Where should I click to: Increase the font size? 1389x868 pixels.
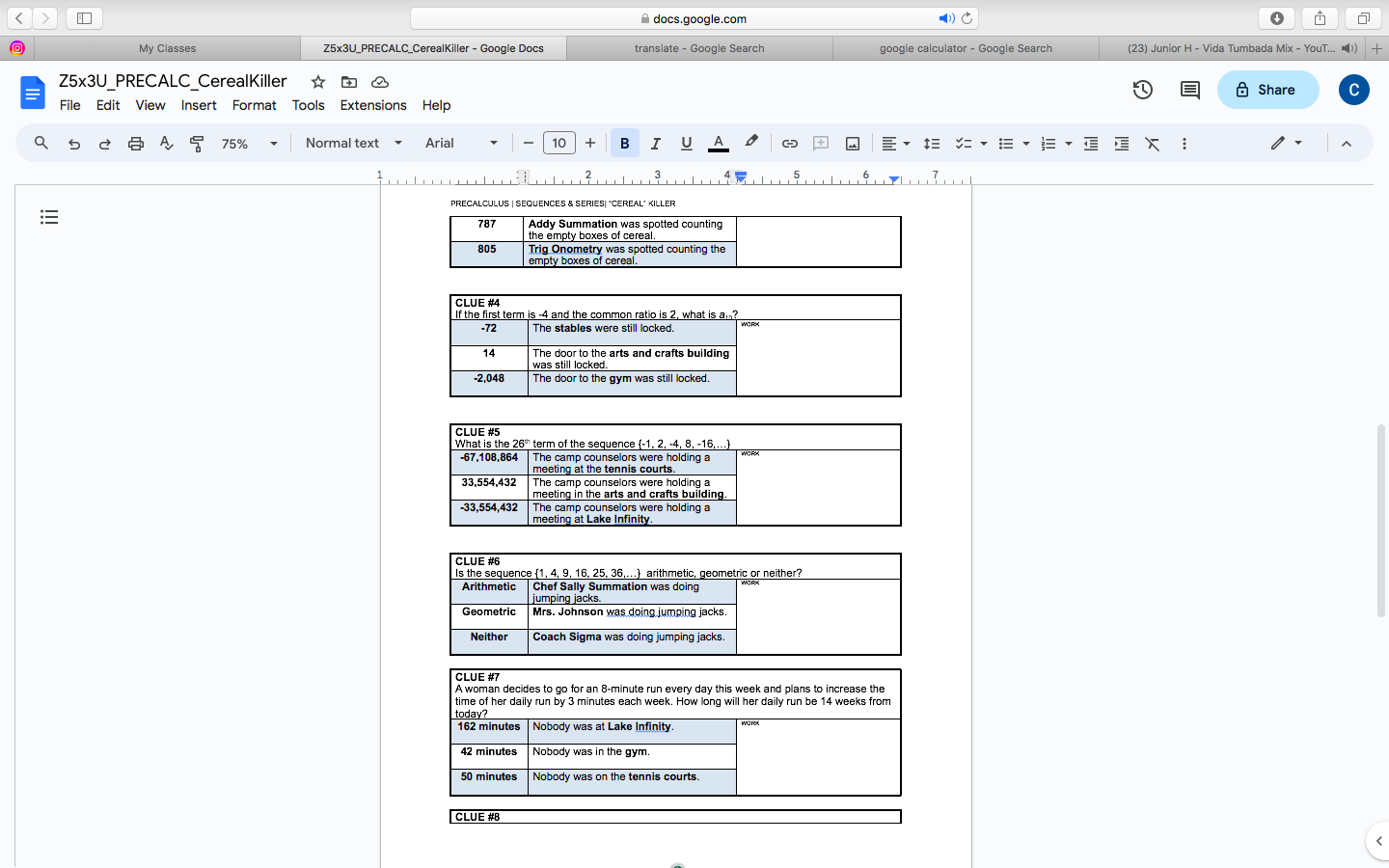coord(590,144)
